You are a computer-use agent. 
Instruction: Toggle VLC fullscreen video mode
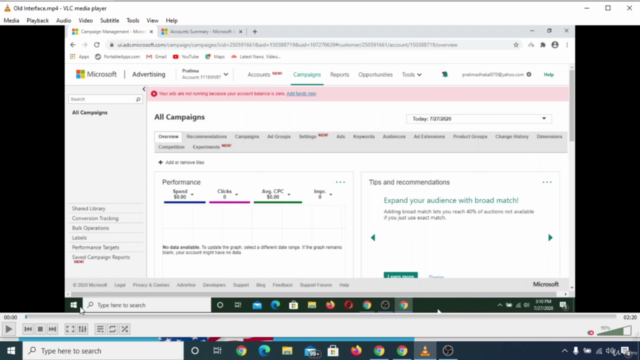70,329
